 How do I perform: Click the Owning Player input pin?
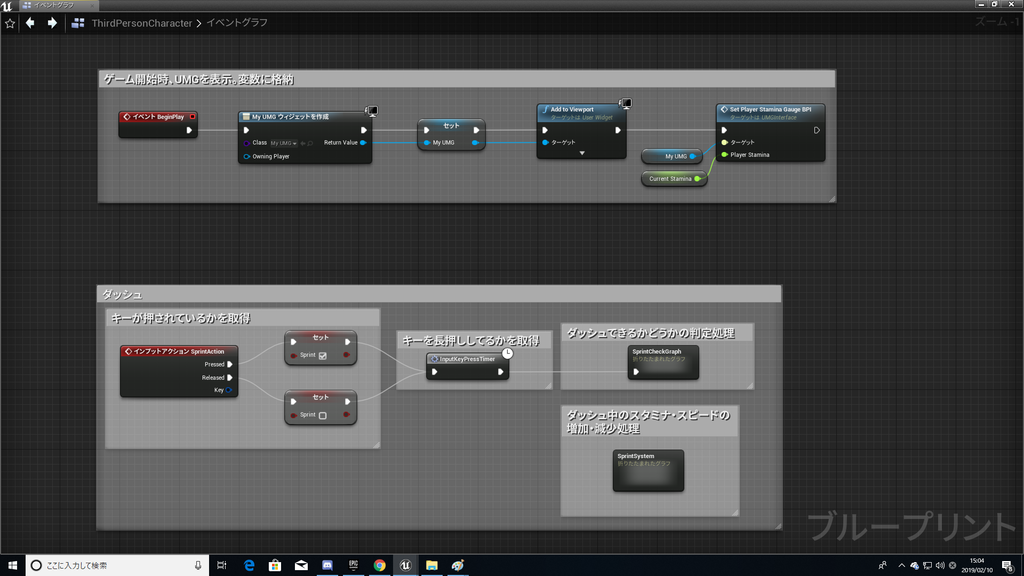point(246,157)
